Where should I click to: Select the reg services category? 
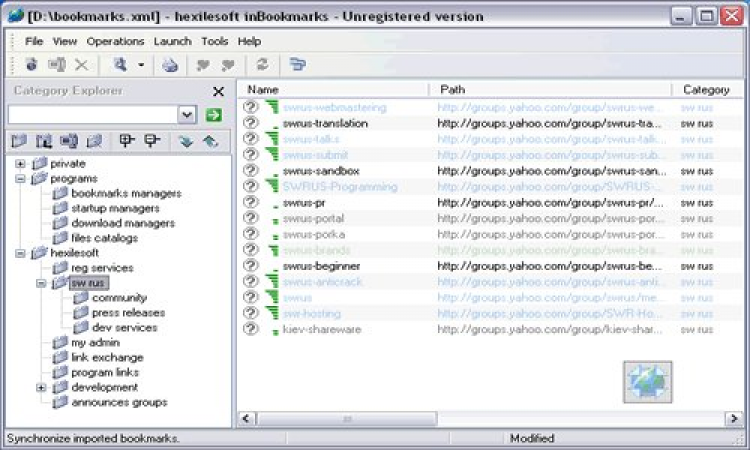102,268
